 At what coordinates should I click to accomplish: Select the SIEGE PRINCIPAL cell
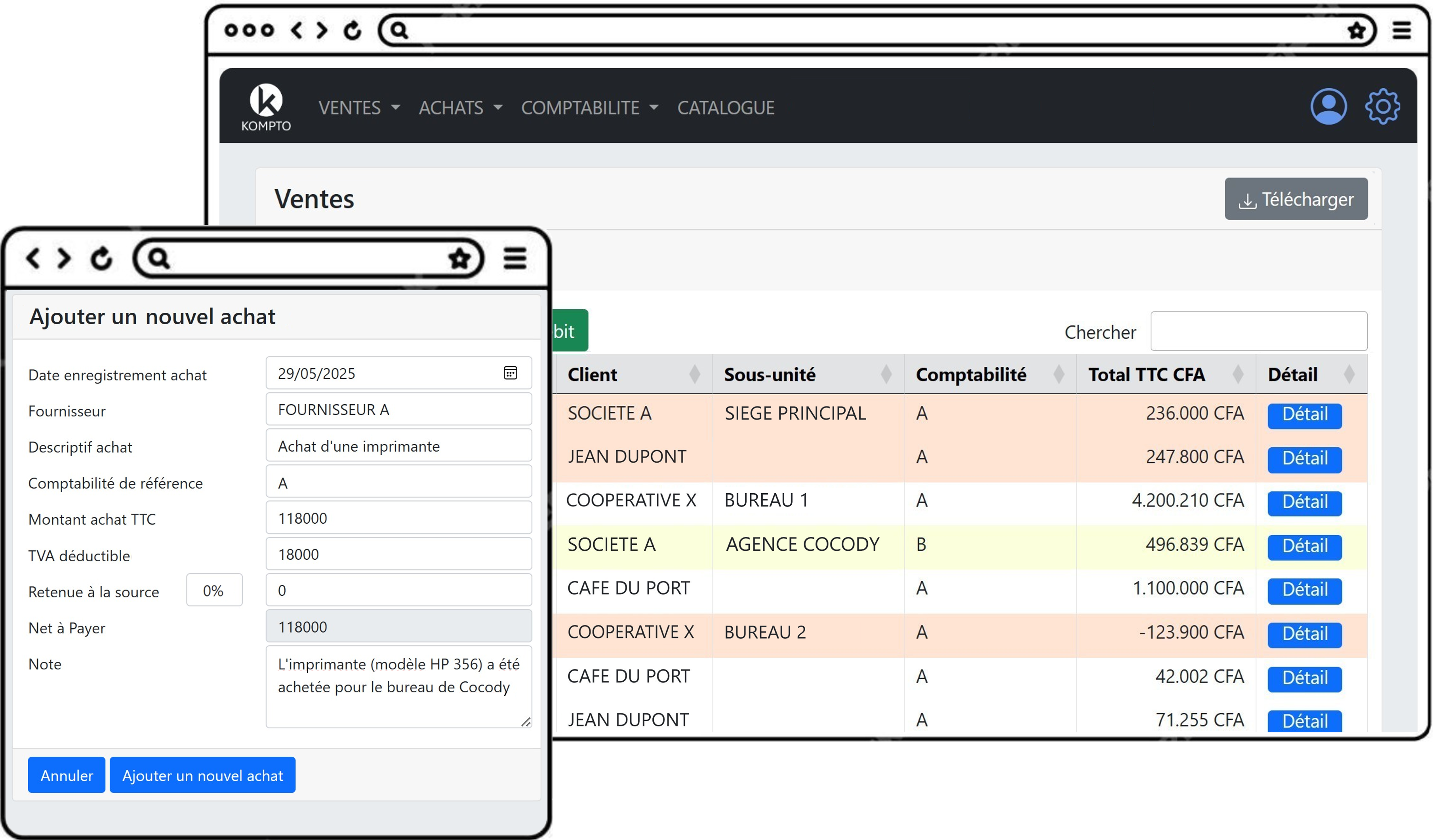(808, 416)
